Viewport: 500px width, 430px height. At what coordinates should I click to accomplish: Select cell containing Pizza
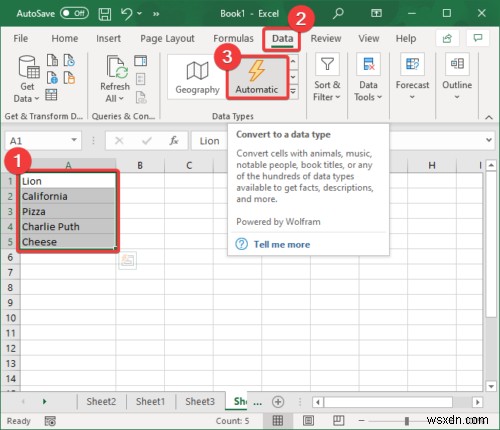tap(68, 211)
